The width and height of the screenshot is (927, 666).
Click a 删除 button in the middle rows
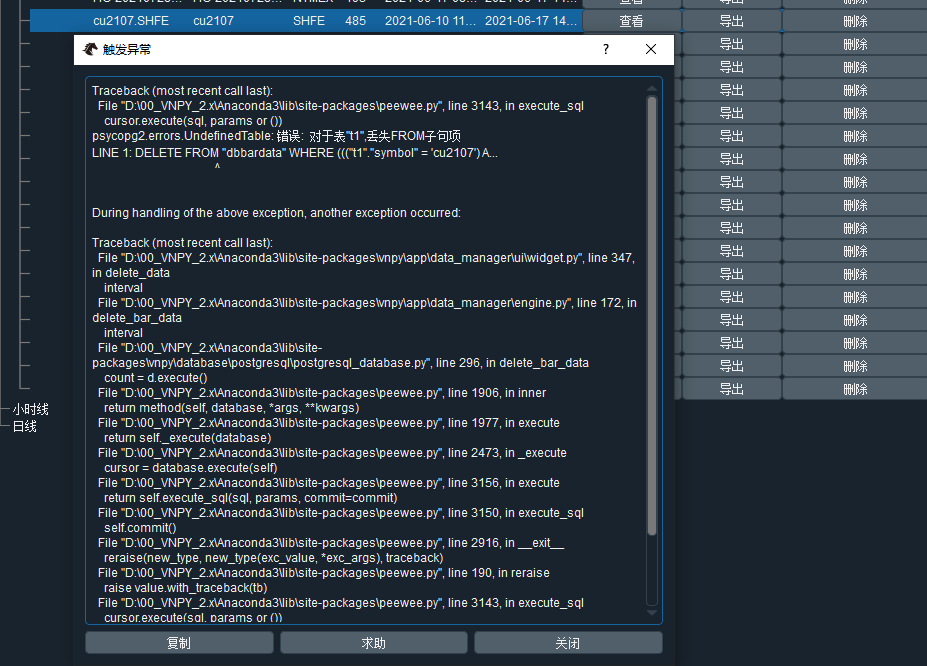pyautogui.click(x=855, y=204)
